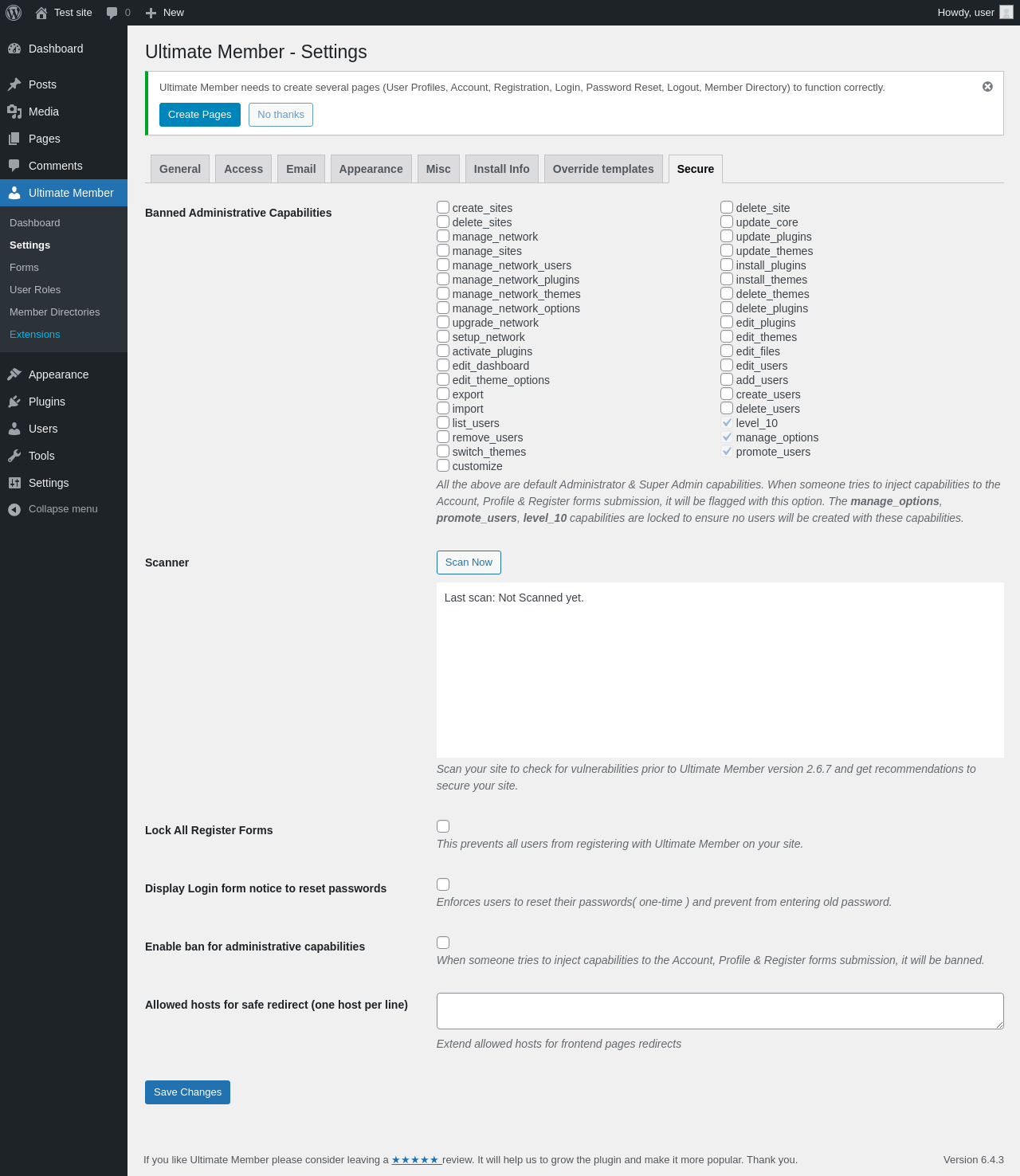
Task: Open the comments bubble icon in admin bar
Action: [x=112, y=13]
